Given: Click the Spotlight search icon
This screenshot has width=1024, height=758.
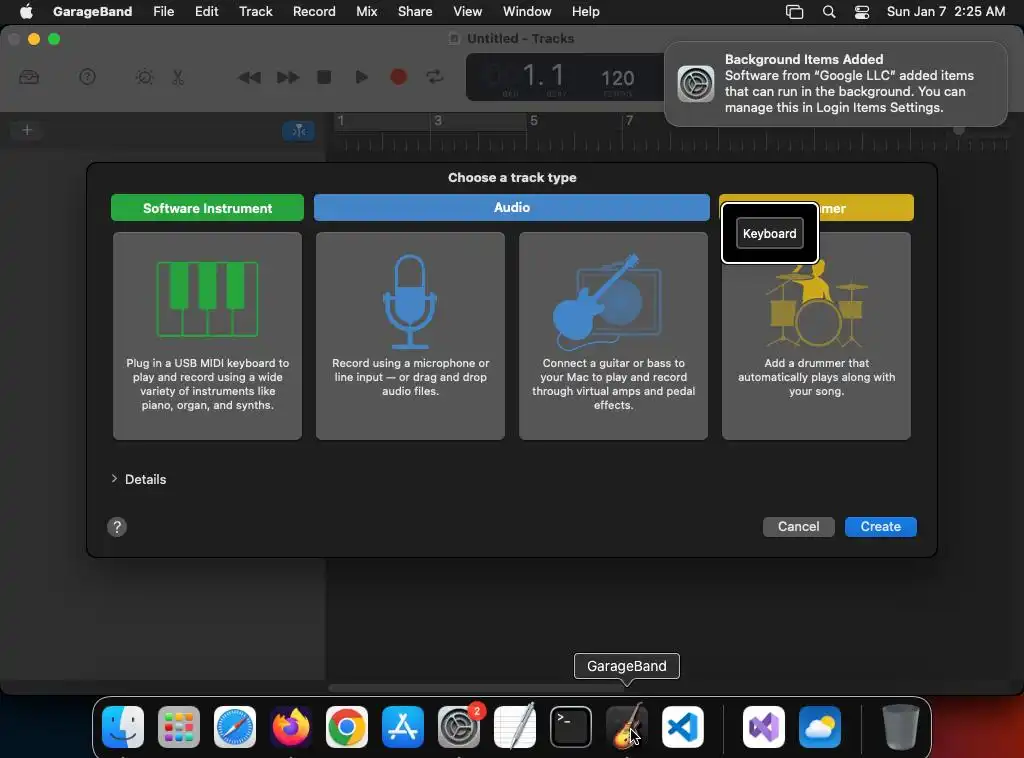Looking at the screenshot, I should click(829, 12).
